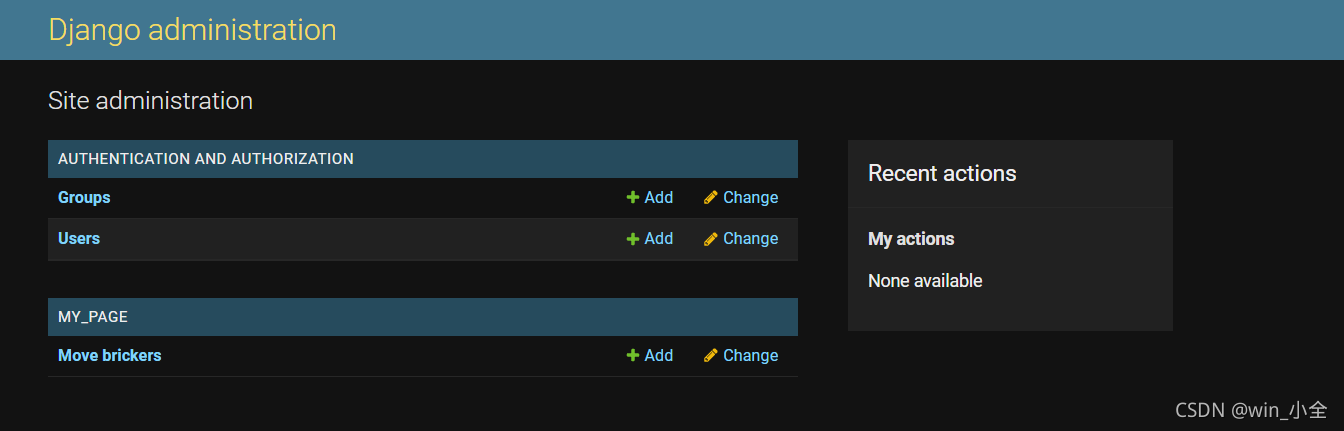
Task: Open the Django administration header link
Action: pos(192,30)
